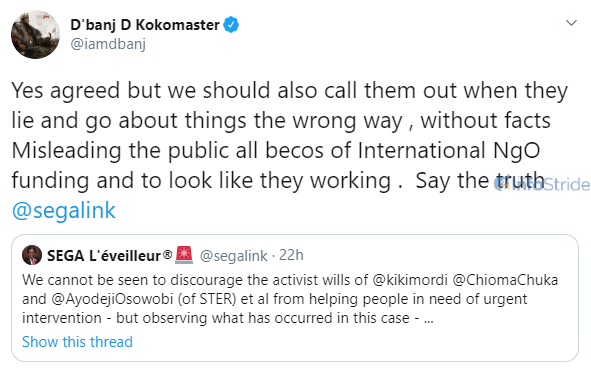Click the main tweet text body
Image resolution: width=591 pixels, height=368 pixels.
(289, 150)
